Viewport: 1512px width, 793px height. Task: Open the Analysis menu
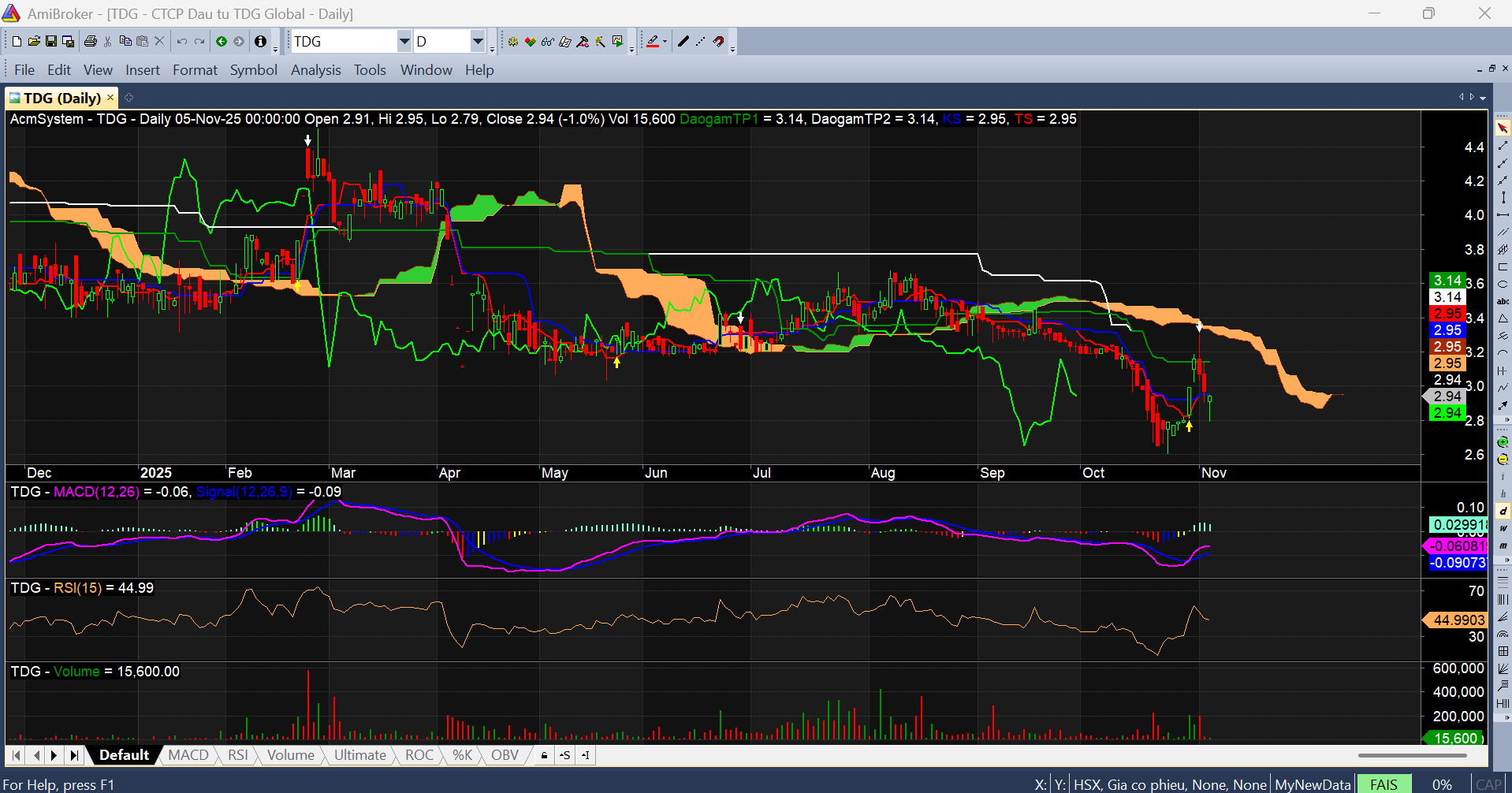pos(315,70)
